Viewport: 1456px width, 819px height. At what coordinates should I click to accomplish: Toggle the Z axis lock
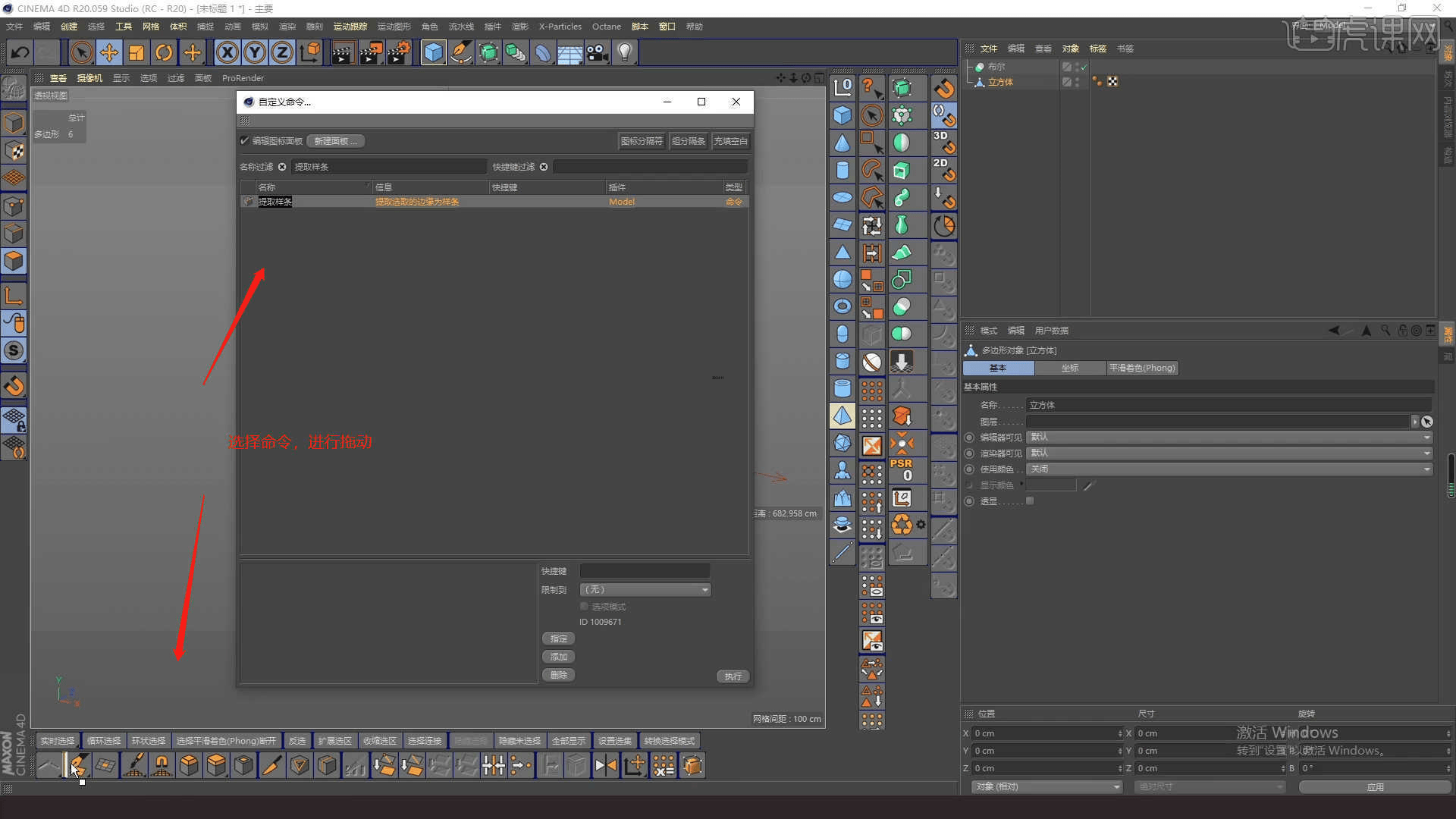[x=282, y=52]
